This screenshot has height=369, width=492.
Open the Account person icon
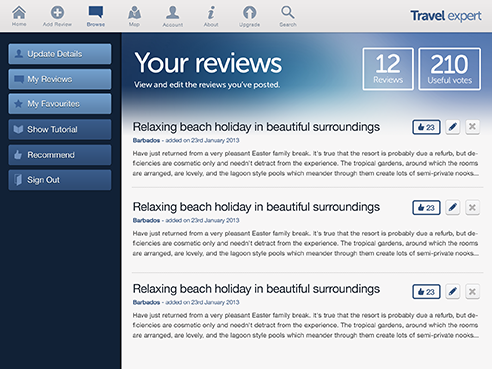[x=173, y=13]
